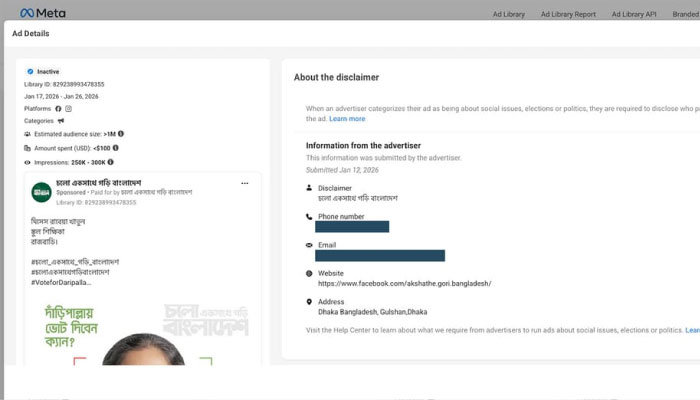The image size is (700, 400).
Task: Open the Ad Library Report page
Action: [x=568, y=14]
